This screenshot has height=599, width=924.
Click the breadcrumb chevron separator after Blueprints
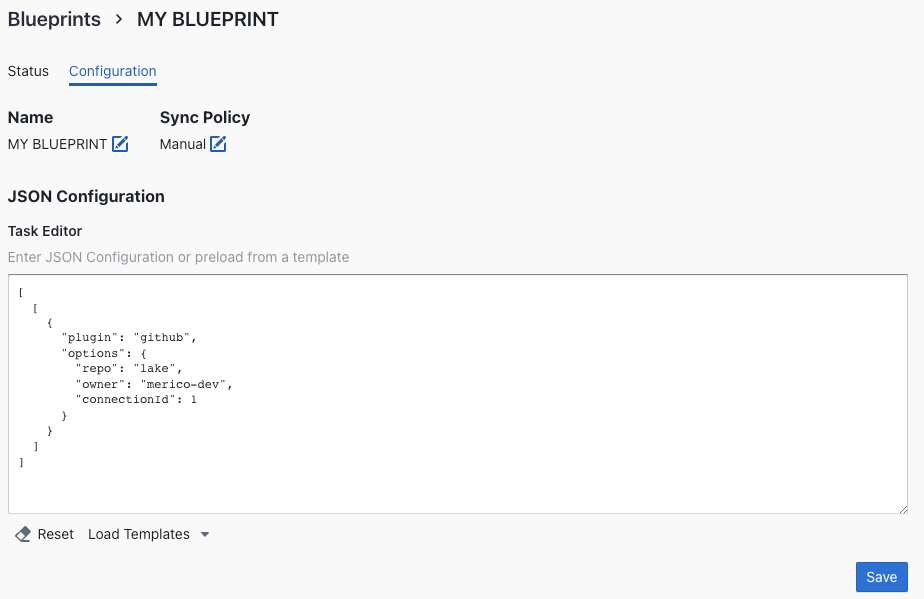pos(118,19)
